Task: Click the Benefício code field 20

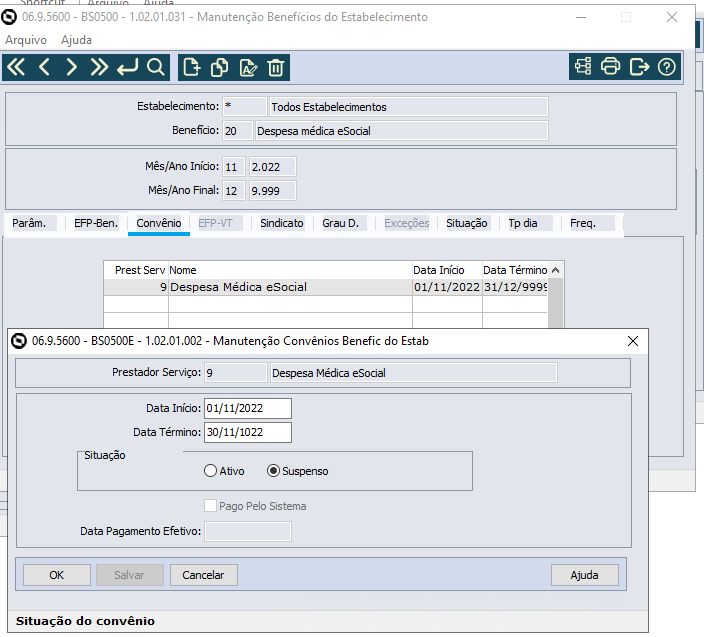Action: (238, 131)
